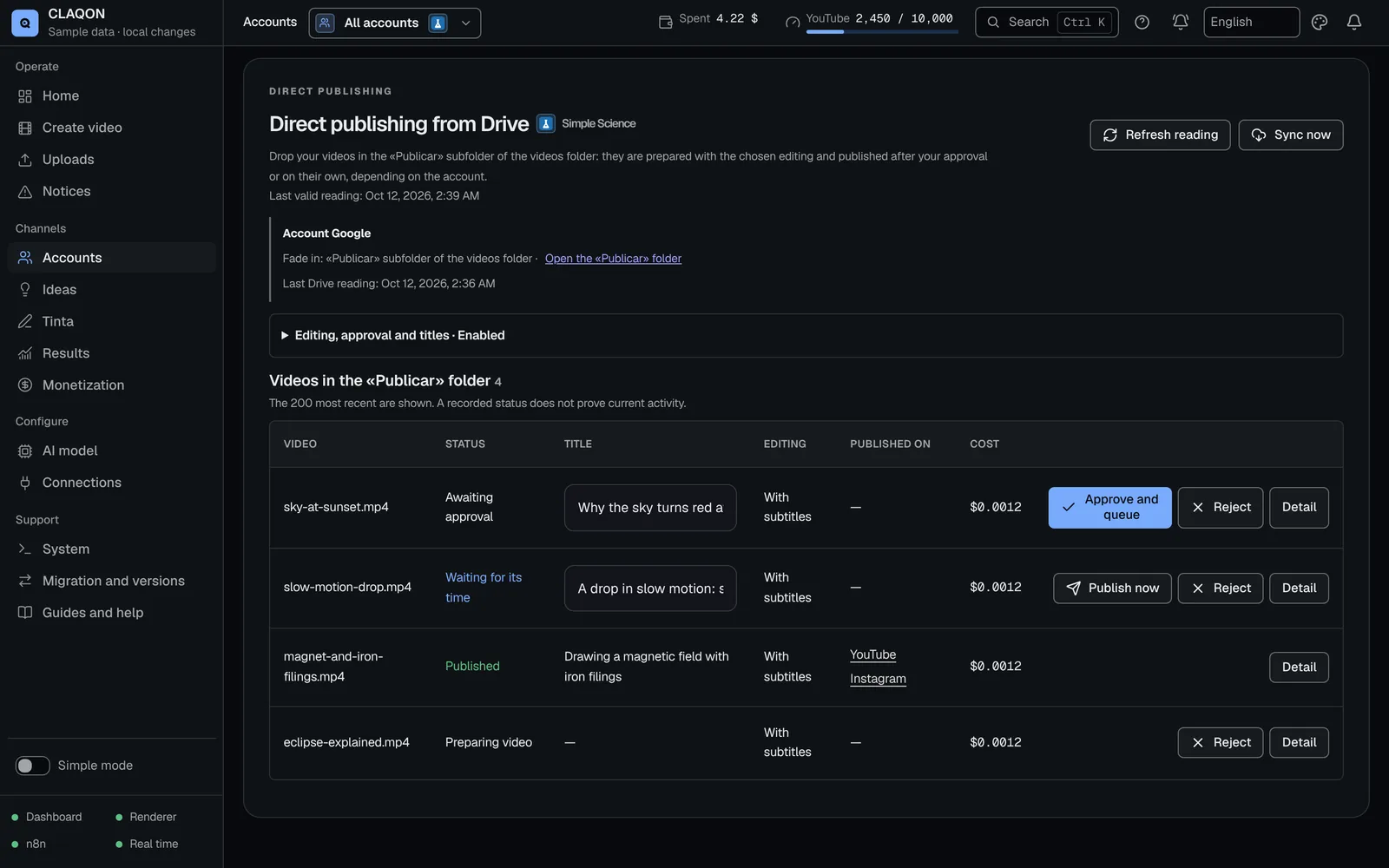The height and width of the screenshot is (868, 1389).
Task: Click the Notices warning triangle icon
Action: 25,192
